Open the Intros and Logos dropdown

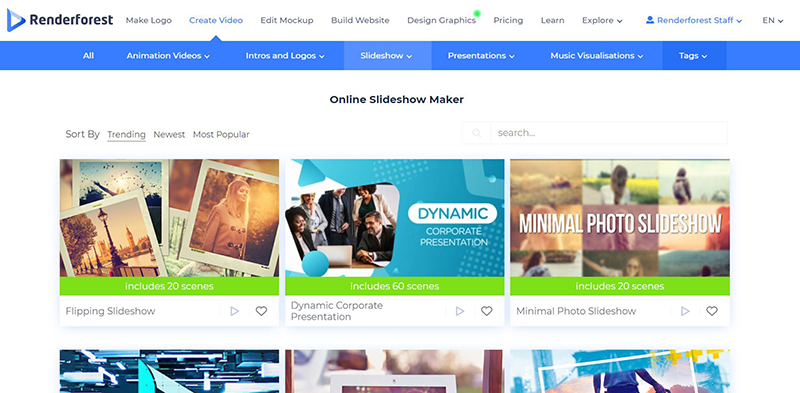(x=285, y=56)
